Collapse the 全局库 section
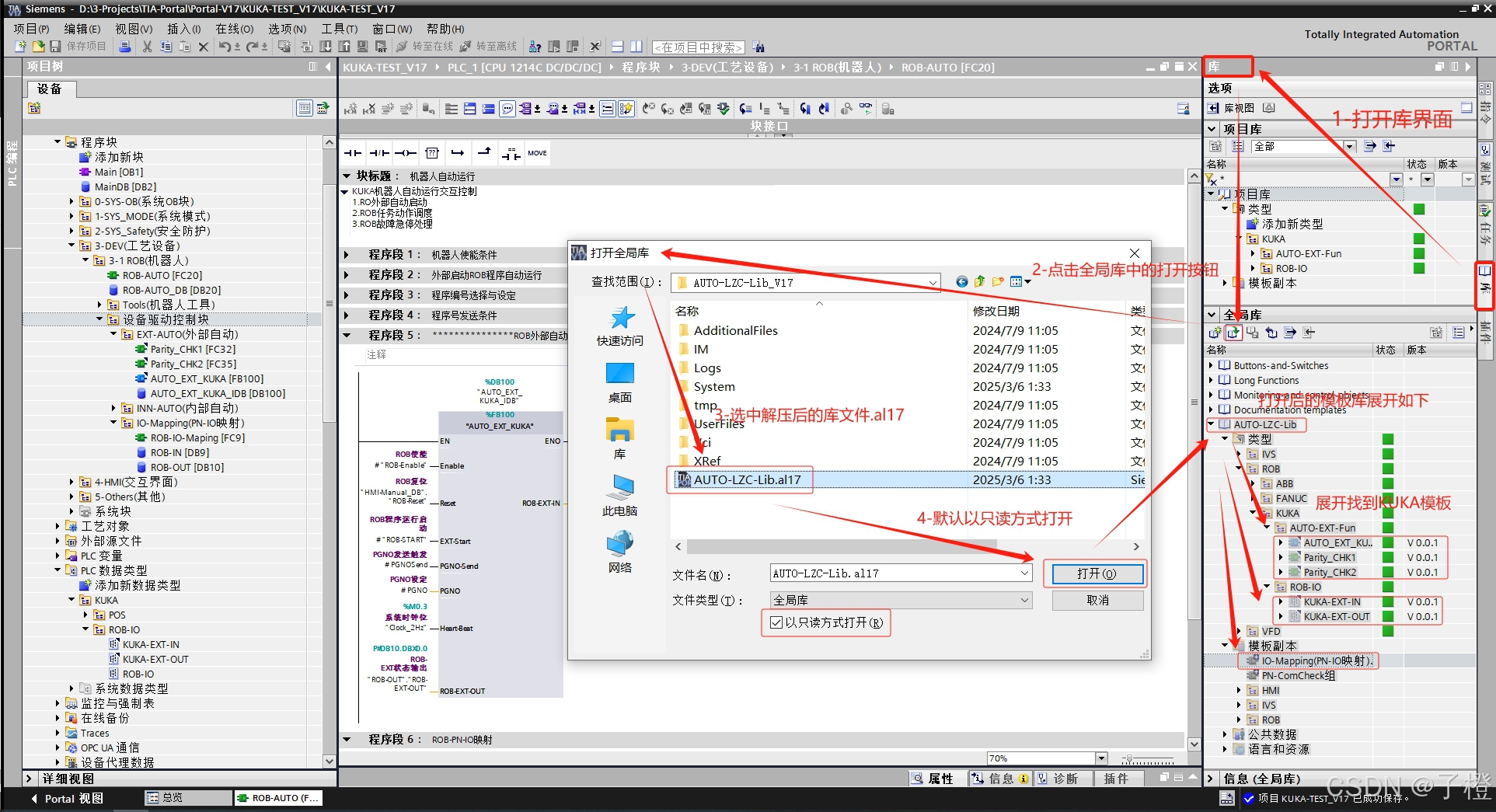This screenshot has height=812, width=1496. [1212, 315]
